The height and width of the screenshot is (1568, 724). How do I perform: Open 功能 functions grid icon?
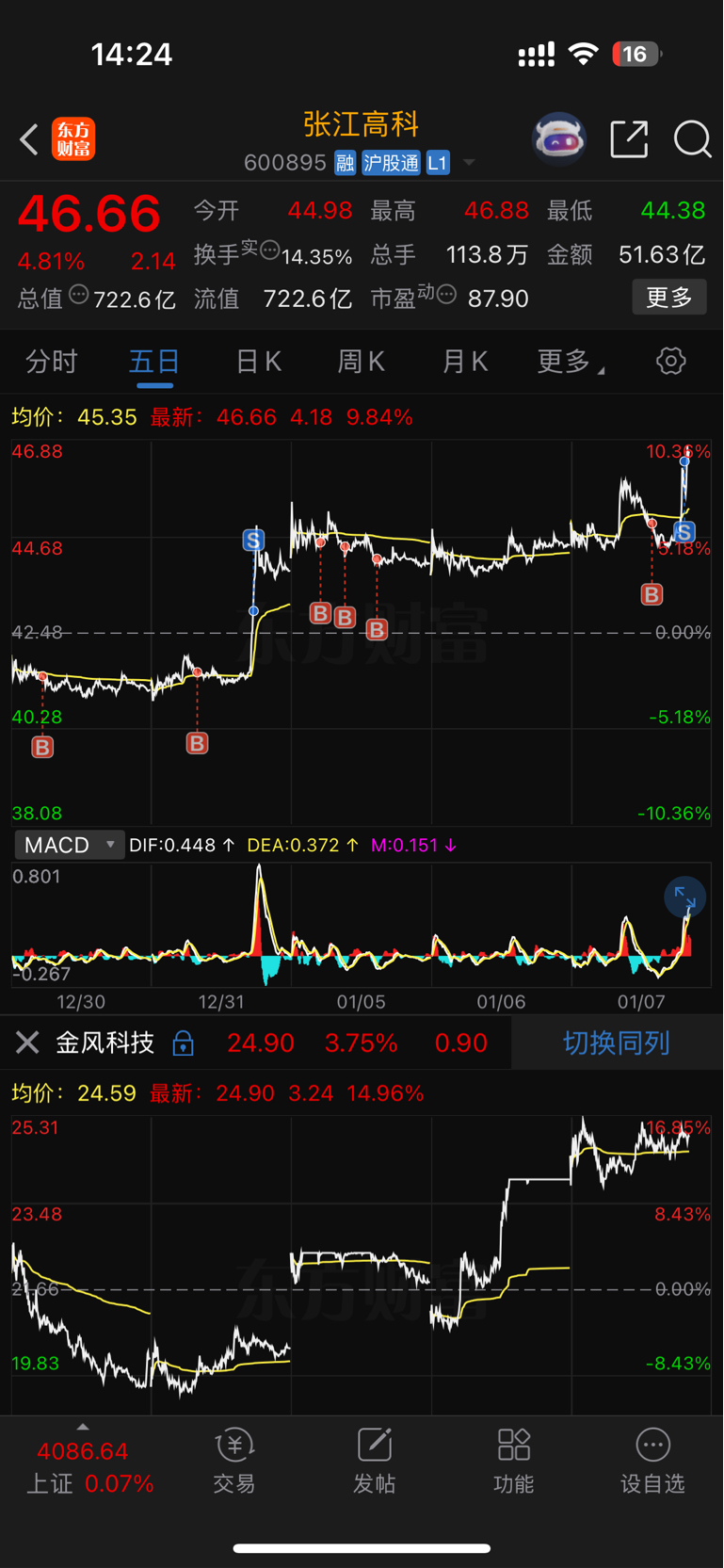514,1461
